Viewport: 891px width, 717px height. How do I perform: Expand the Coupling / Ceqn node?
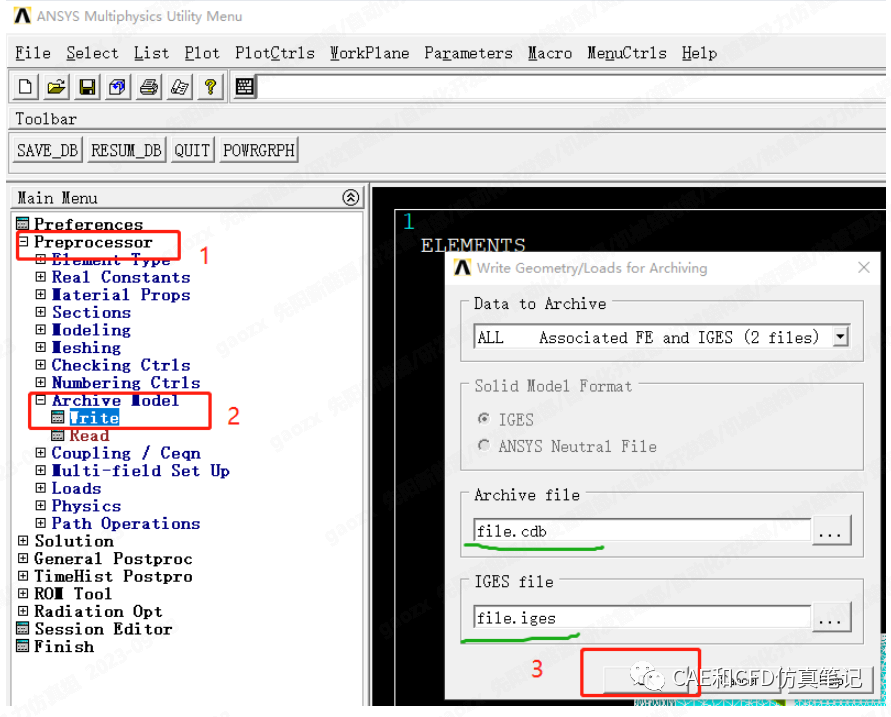(x=40, y=453)
